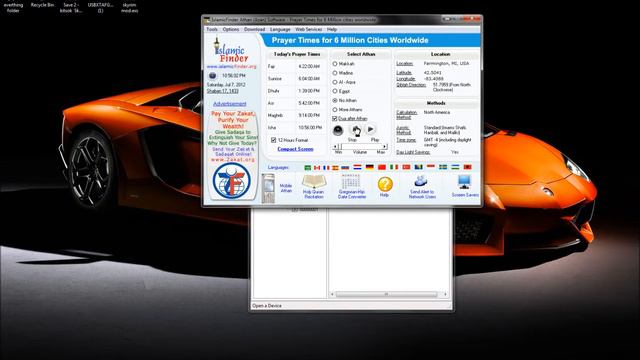Choose the Indonesian flag language
The image size is (640, 360).
click(x=431, y=167)
